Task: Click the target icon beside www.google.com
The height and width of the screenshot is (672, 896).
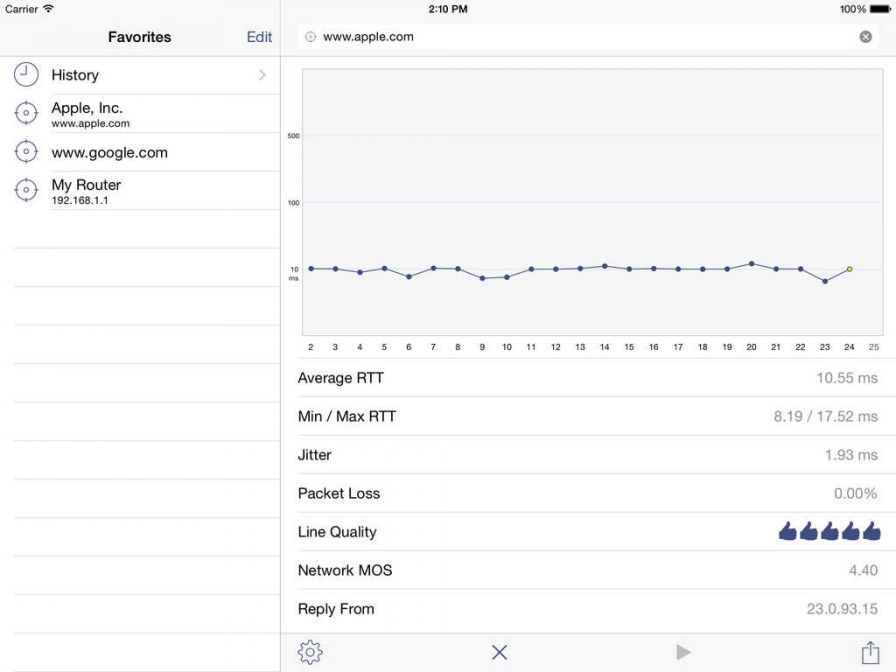Action: pyautogui.click(x=26, y=151)
